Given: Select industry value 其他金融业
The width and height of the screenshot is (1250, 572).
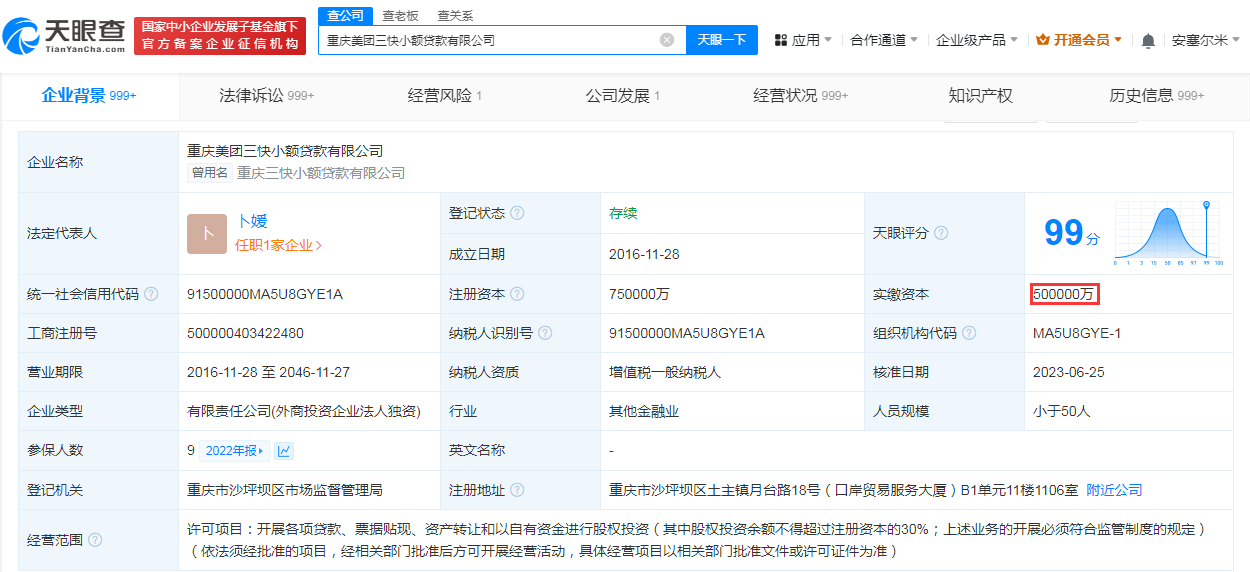Looking at the screenshot, I should click(644, 411).
